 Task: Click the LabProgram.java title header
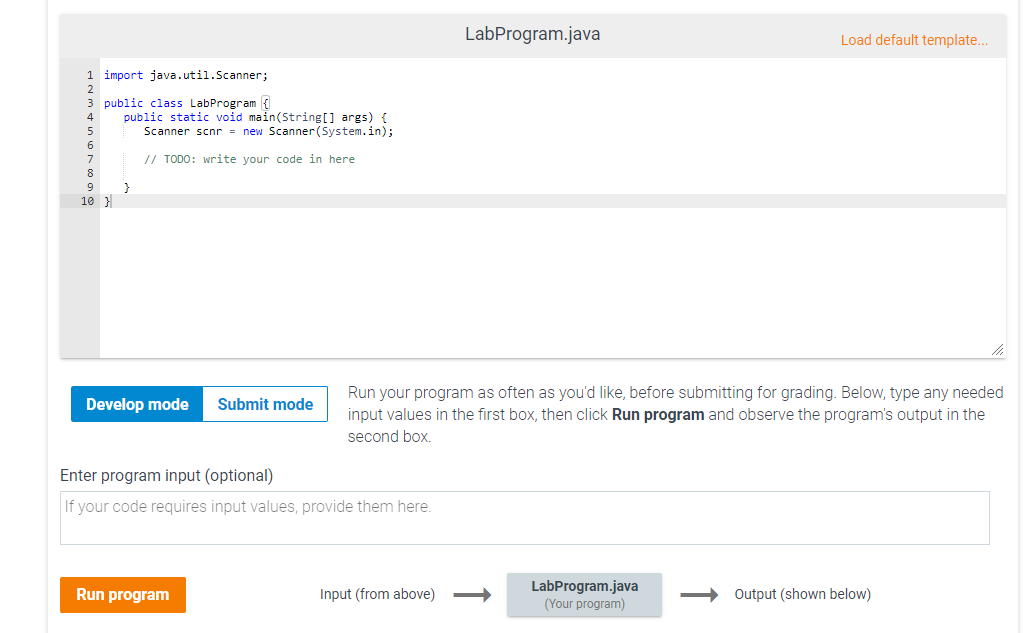pos(532,34)
